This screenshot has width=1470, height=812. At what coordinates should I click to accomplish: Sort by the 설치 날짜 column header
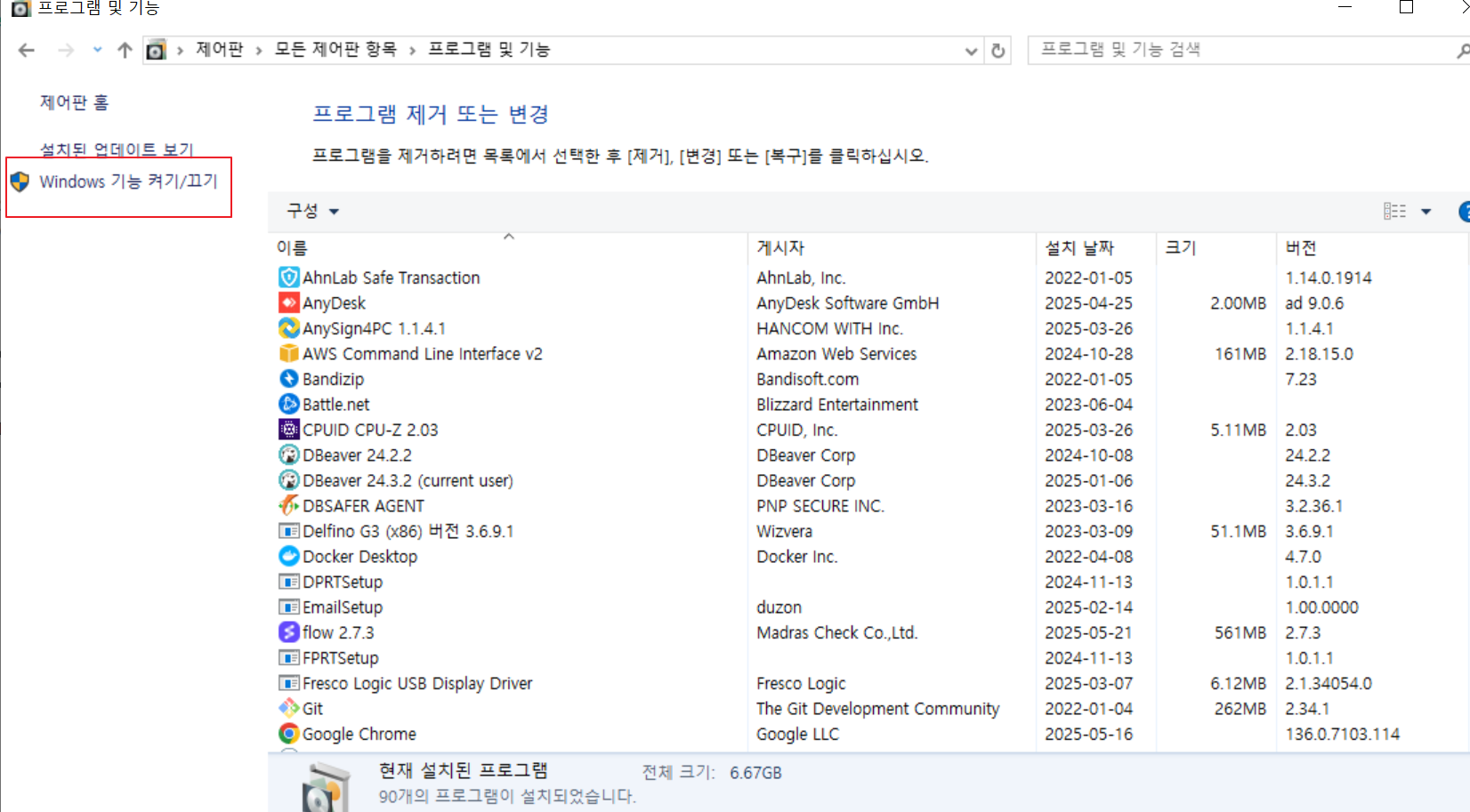point(1079,248)
